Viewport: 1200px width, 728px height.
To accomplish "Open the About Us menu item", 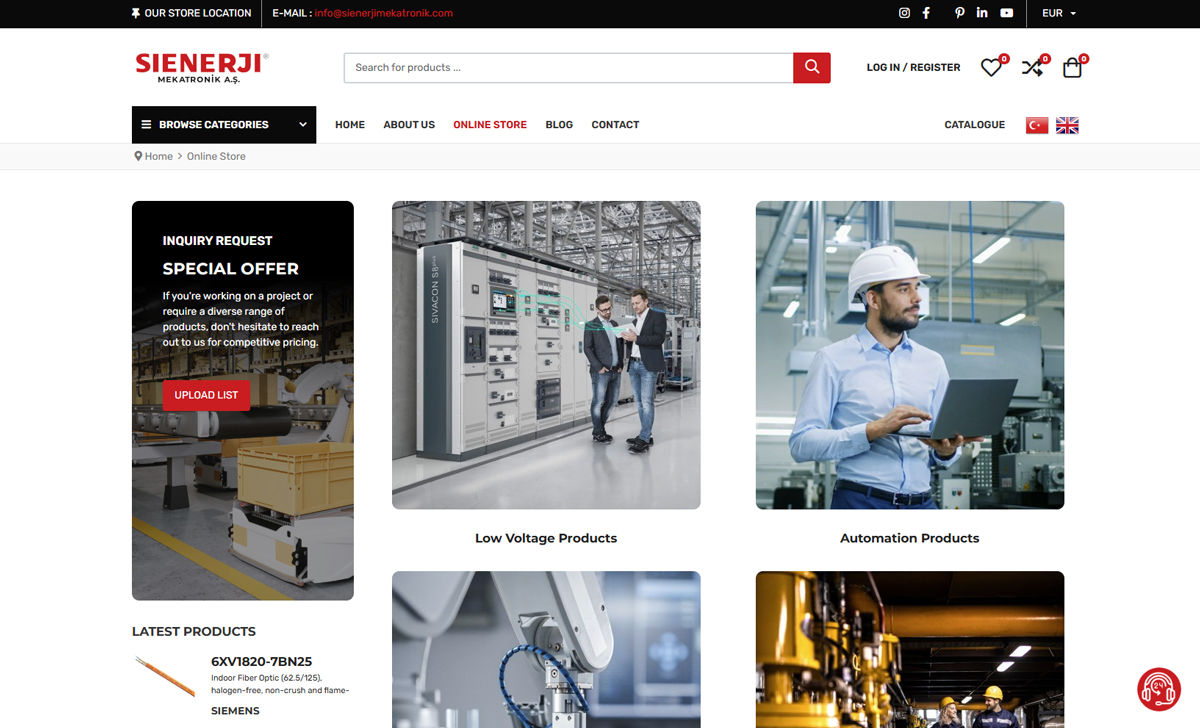I will 409,125.
